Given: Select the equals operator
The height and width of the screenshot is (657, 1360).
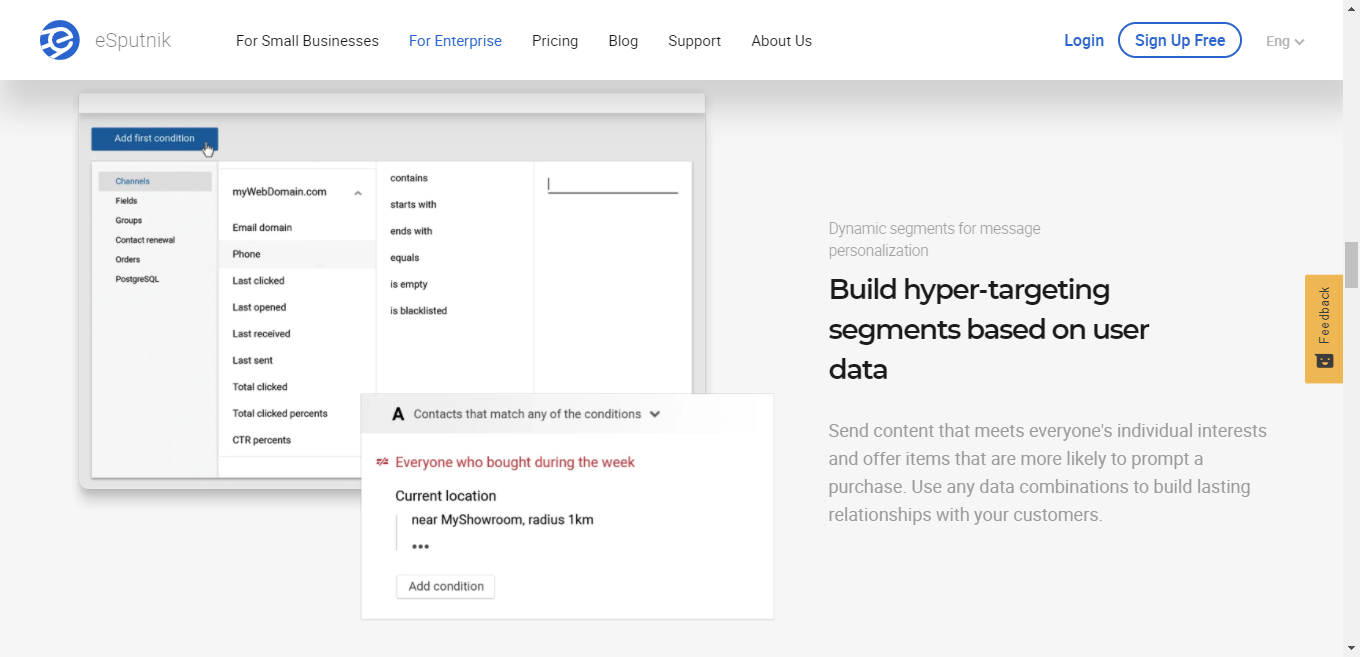Looking at the screenshot, I should tap(405, 258).
